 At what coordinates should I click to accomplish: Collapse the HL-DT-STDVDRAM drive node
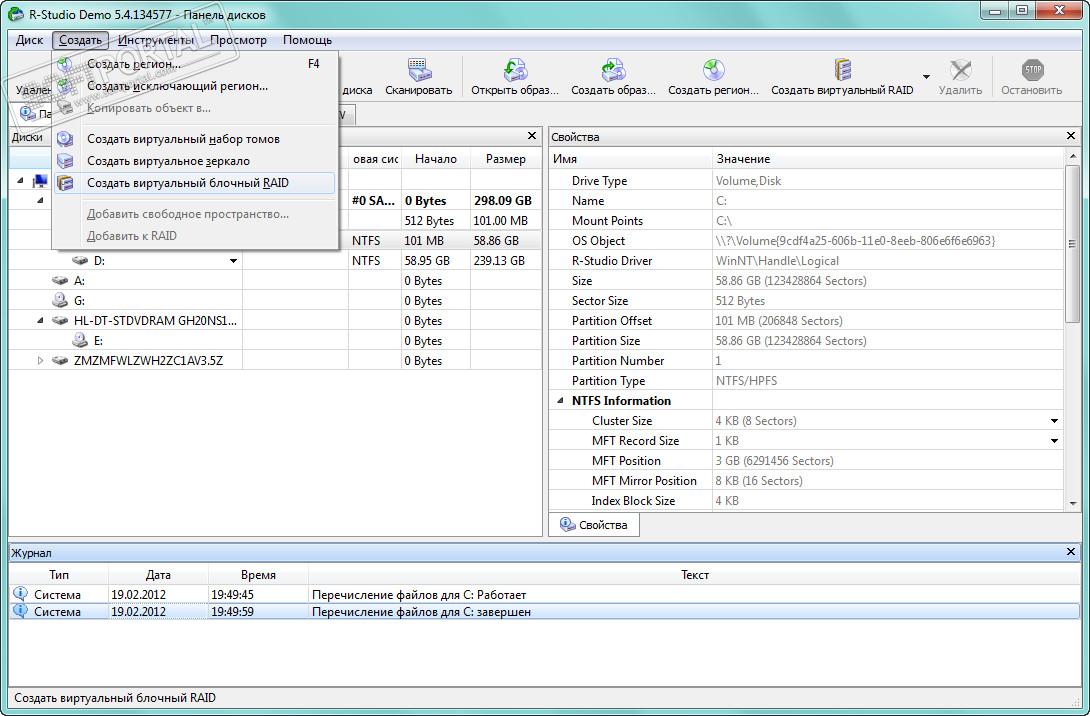coord(40,321)
